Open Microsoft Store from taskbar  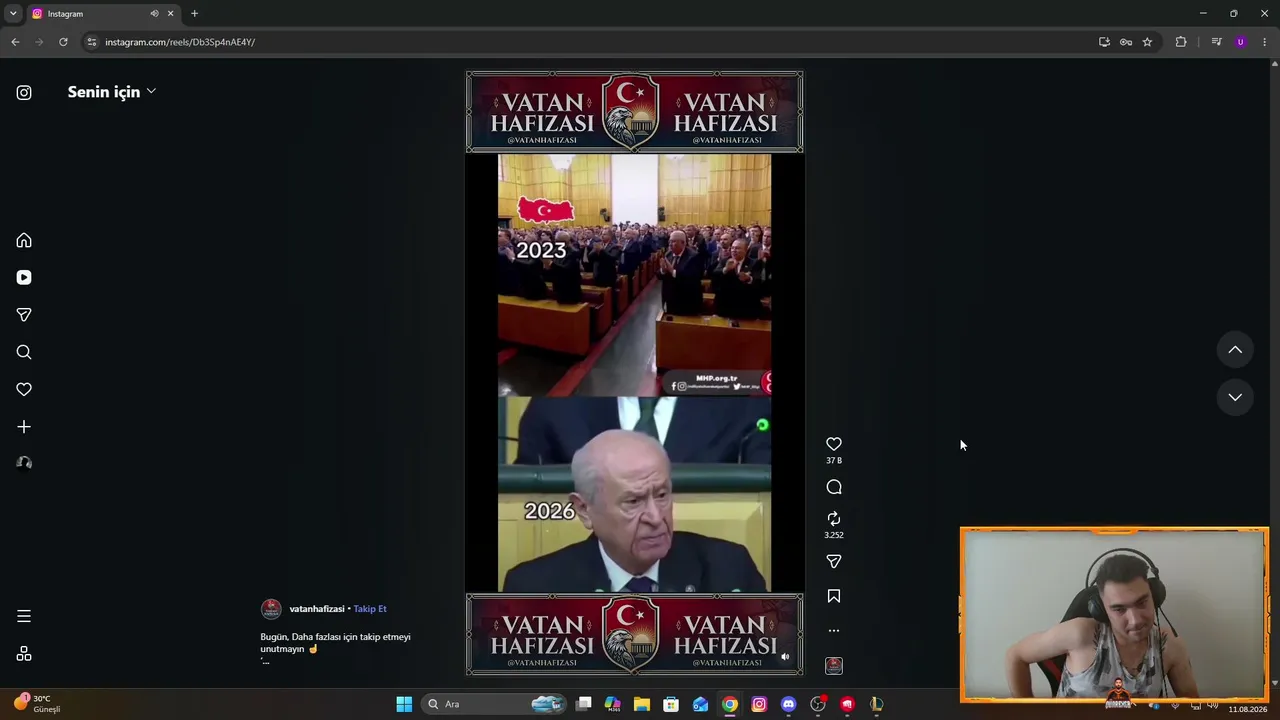[671, 704]
